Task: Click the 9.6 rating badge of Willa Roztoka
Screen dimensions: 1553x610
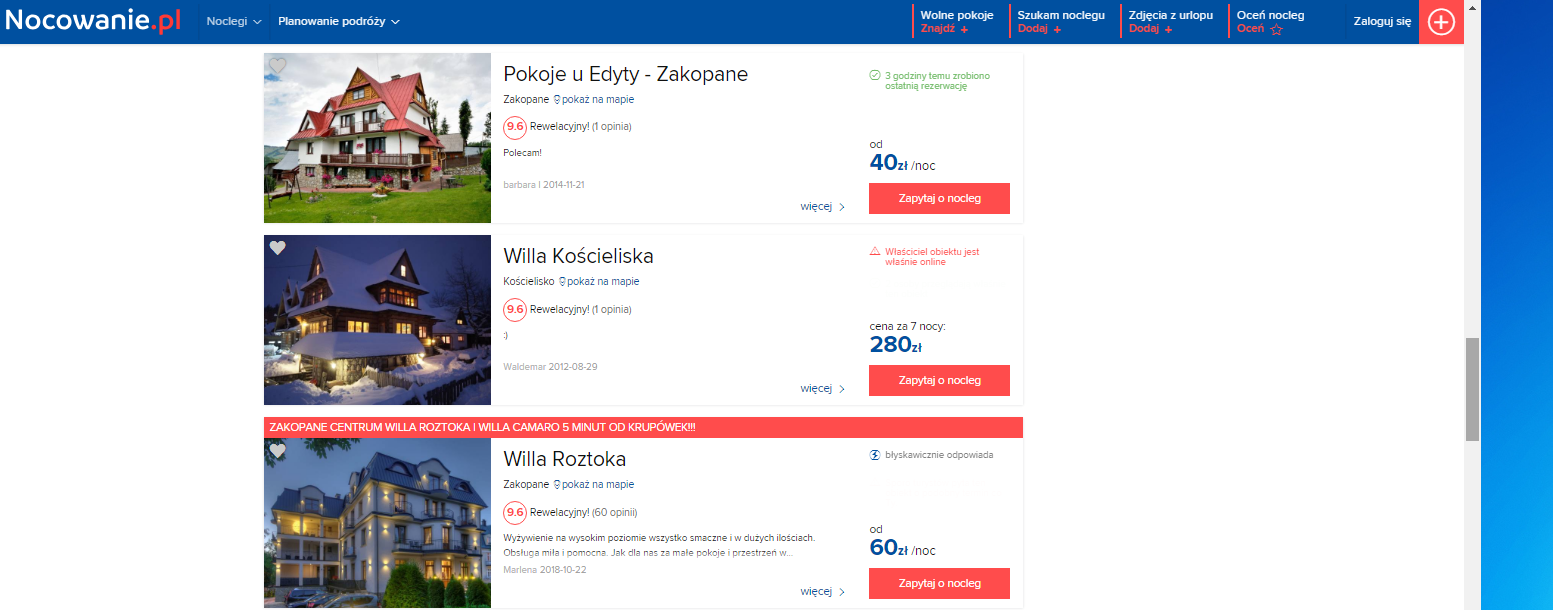Action: click(x=515, y=512)
